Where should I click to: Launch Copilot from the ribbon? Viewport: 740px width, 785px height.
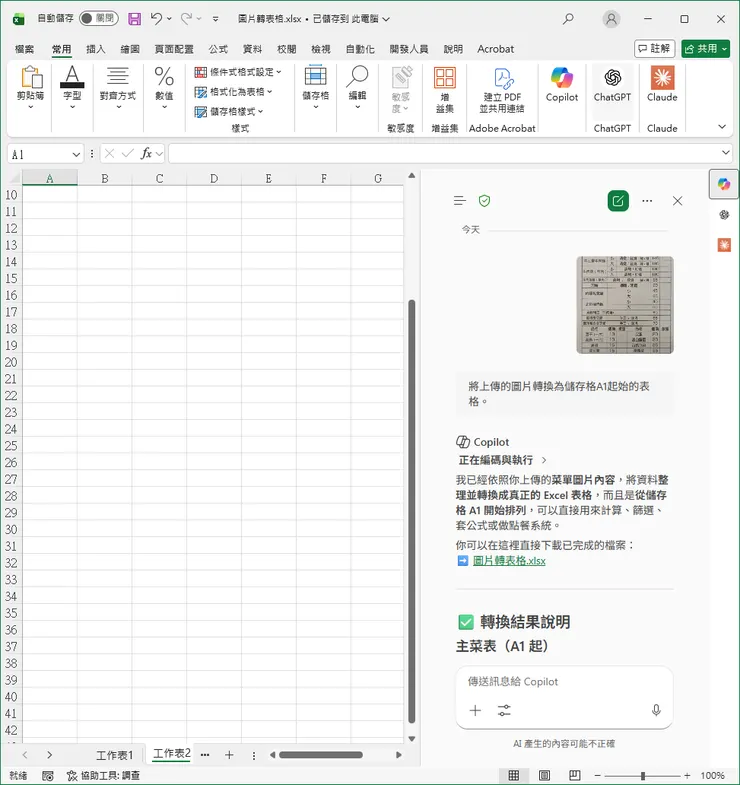coord(562,85)
